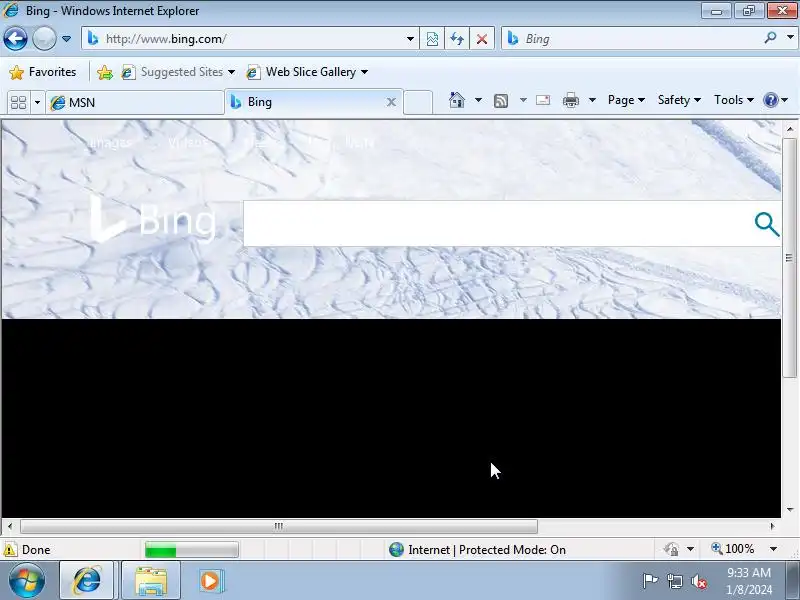Screen dimensions: 800x600
Task: Click Internet Explorer taskbar icon
Action: (87, 580)
